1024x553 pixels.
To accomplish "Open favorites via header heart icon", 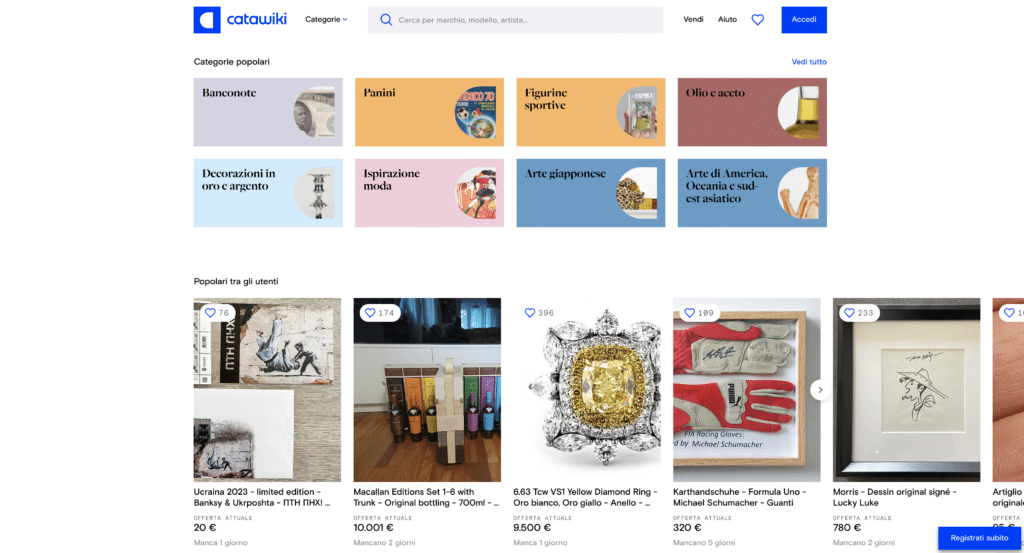I will click(757, 20).
